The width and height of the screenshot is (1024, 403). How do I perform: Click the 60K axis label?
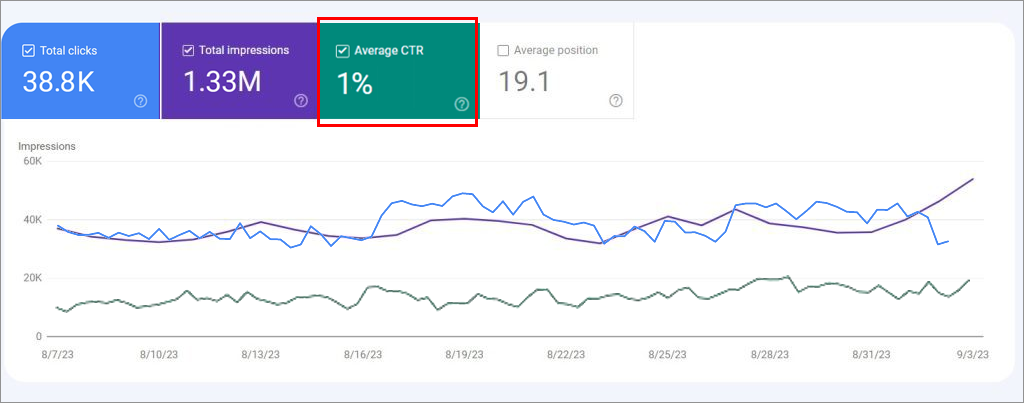click(x=31, y=161)
